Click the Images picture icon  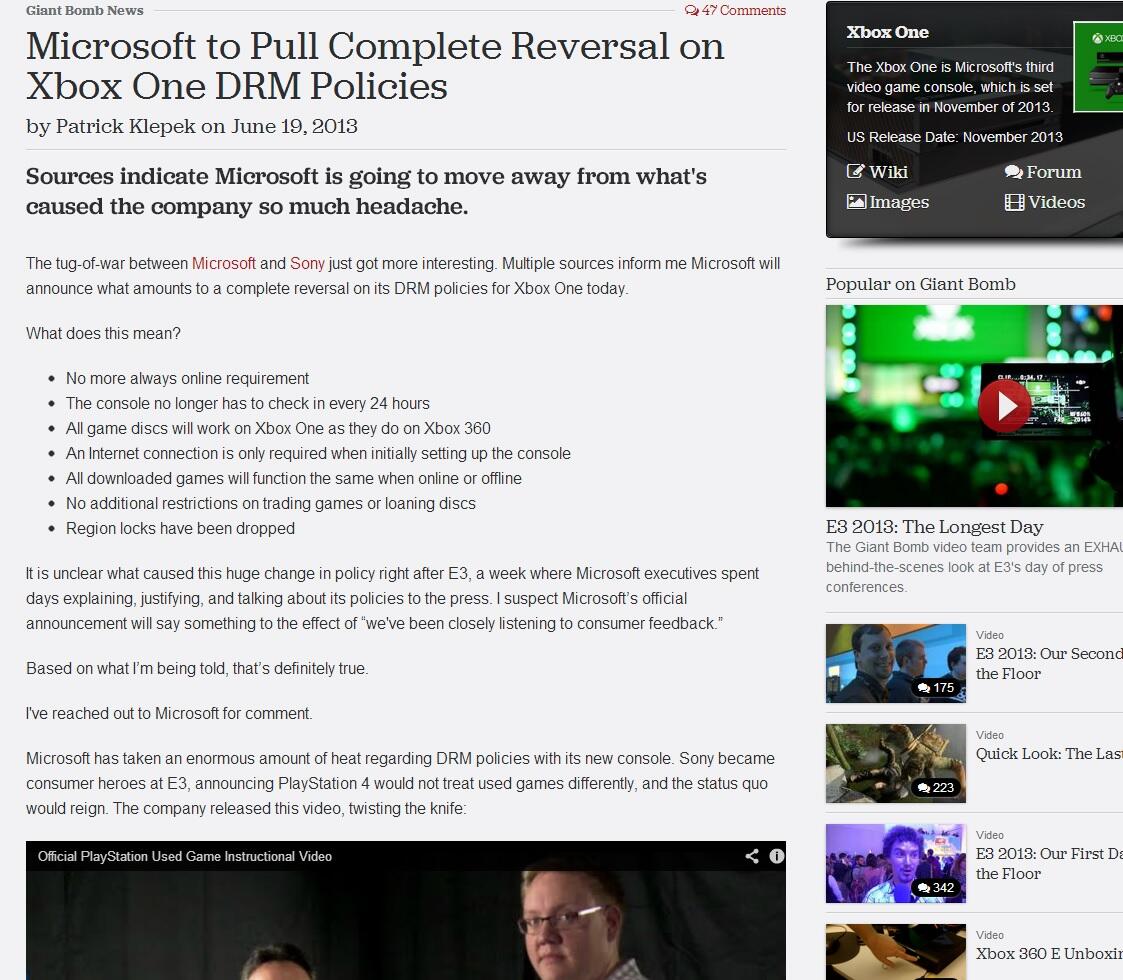(856, 201)
